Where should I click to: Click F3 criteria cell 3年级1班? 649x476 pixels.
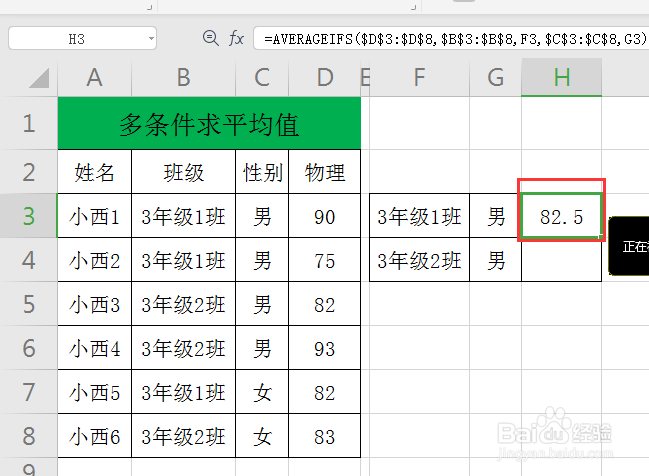(419, 216)
